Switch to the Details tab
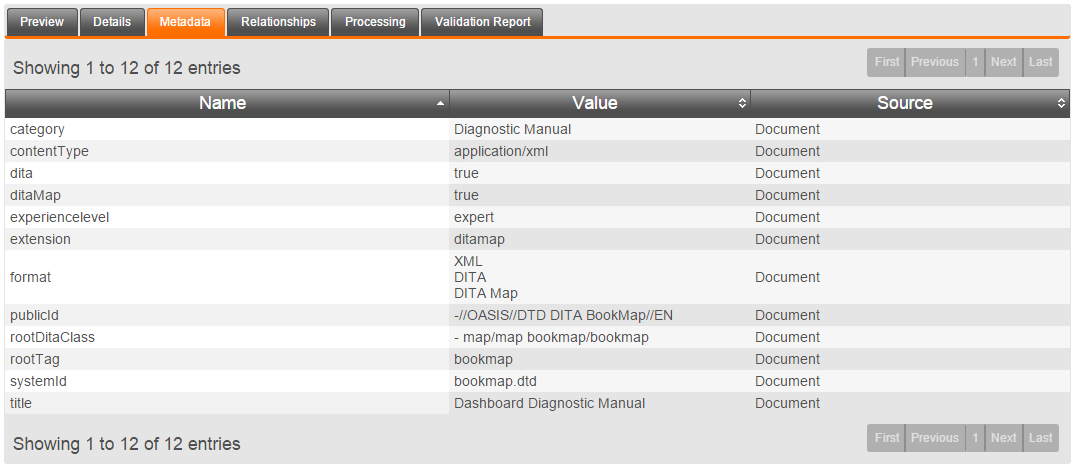 [x=112, y=22]
